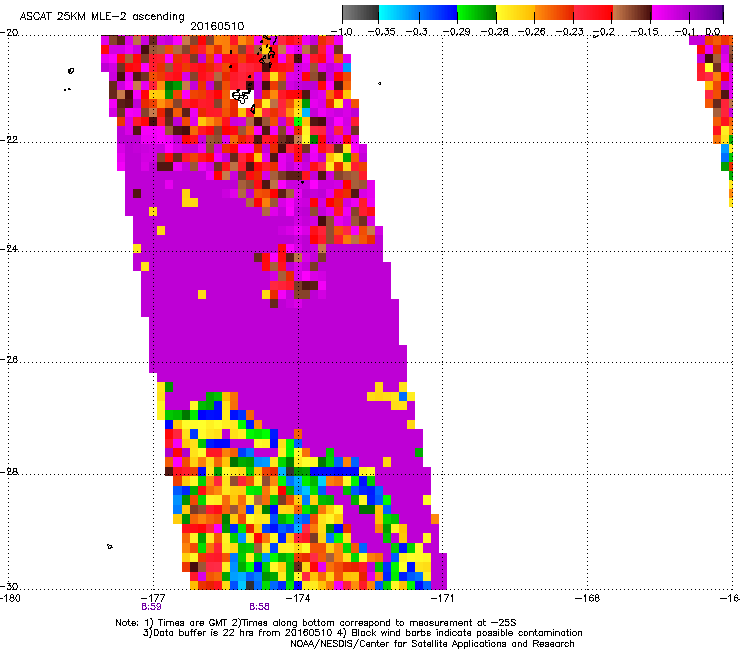The width and height of the screenshot is (740, 650).
Task: Click the '-174' longitude axis label
Action: (x=298, y=598)
